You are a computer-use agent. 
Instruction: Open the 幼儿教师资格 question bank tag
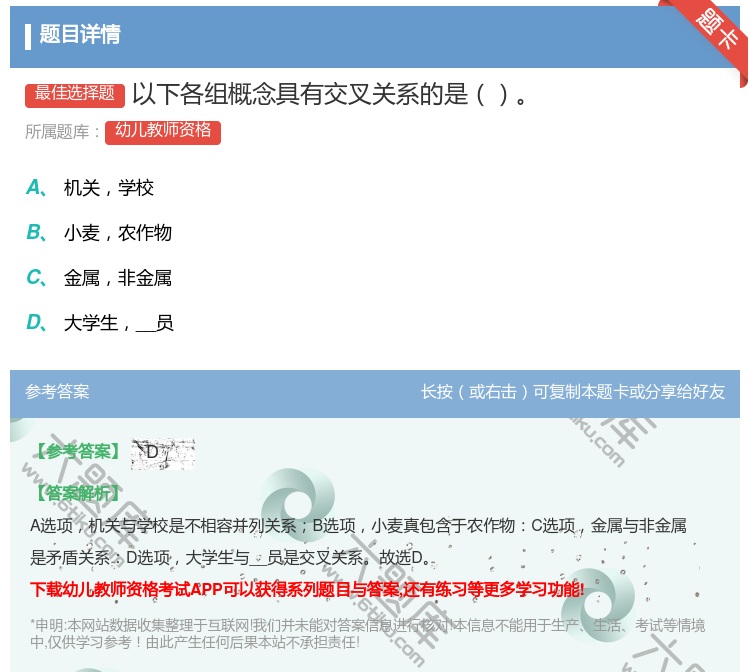(163, 132)
